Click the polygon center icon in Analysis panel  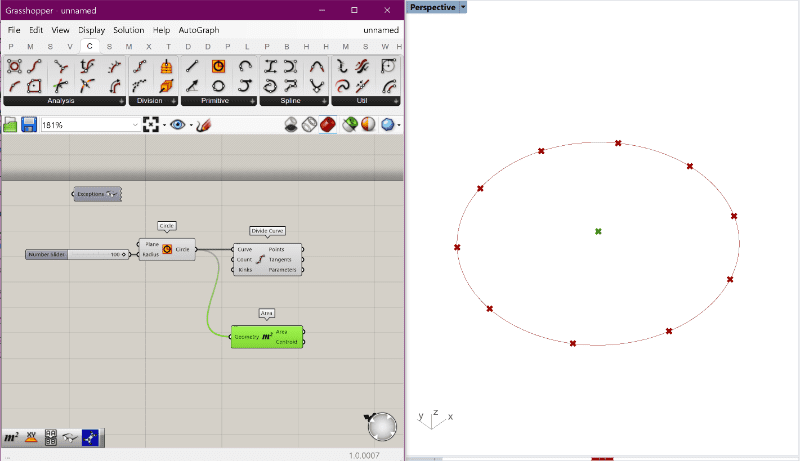pos(34,86)
